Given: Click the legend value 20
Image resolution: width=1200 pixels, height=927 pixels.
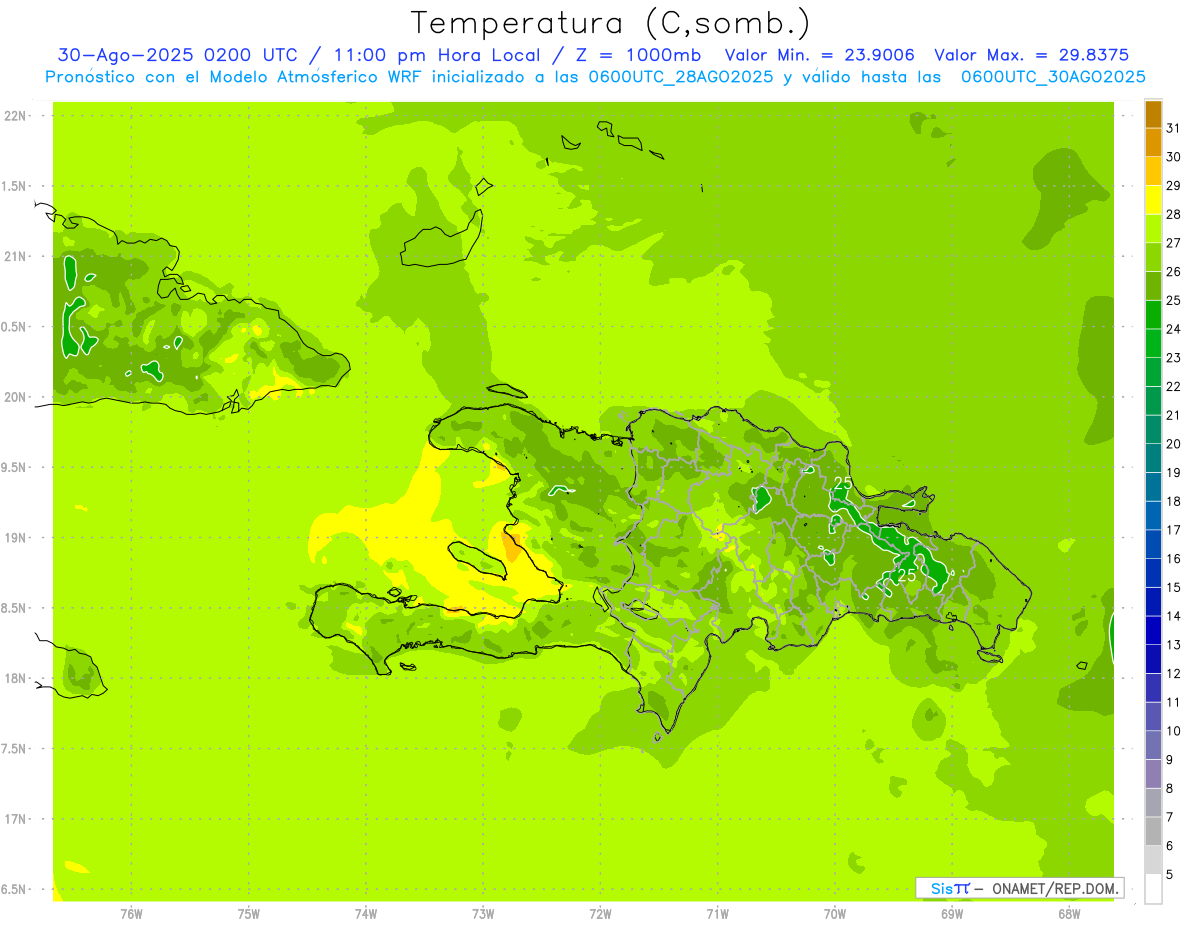Looking at the screenshot, I should coord(1173,444).
